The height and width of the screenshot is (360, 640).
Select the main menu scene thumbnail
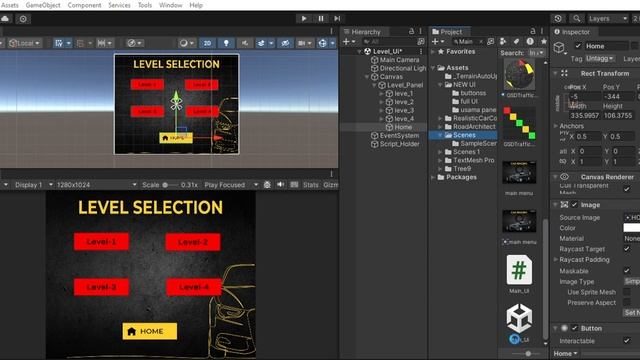[x=519, y=172]
